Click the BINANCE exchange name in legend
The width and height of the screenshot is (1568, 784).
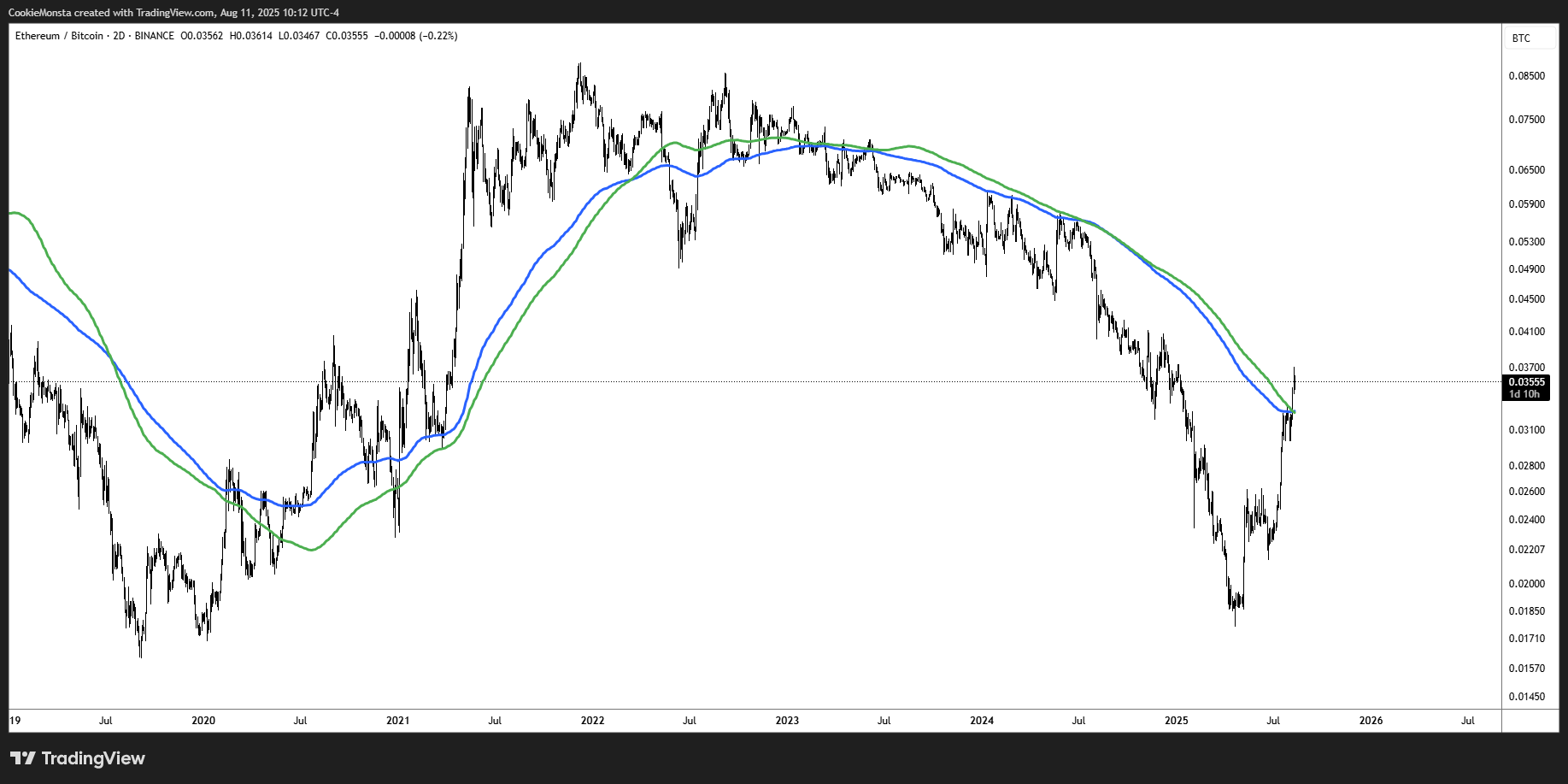[154, 36]
